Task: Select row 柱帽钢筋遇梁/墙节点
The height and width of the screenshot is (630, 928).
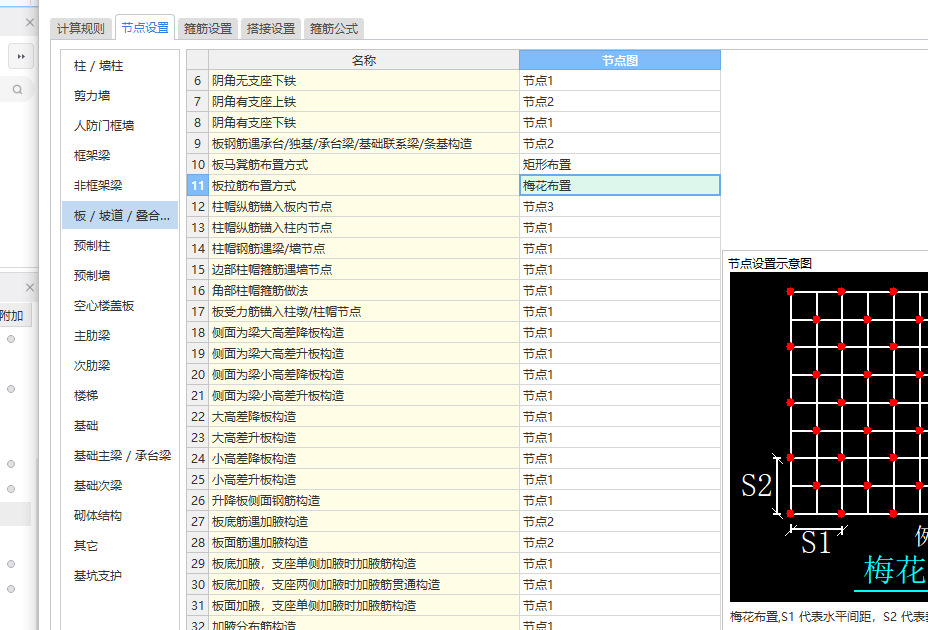Action: 363,249
